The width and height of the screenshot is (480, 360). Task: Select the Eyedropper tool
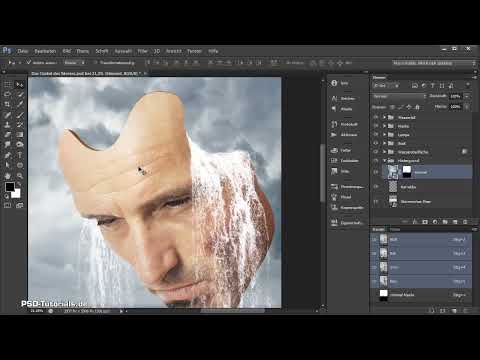[20, 105]
